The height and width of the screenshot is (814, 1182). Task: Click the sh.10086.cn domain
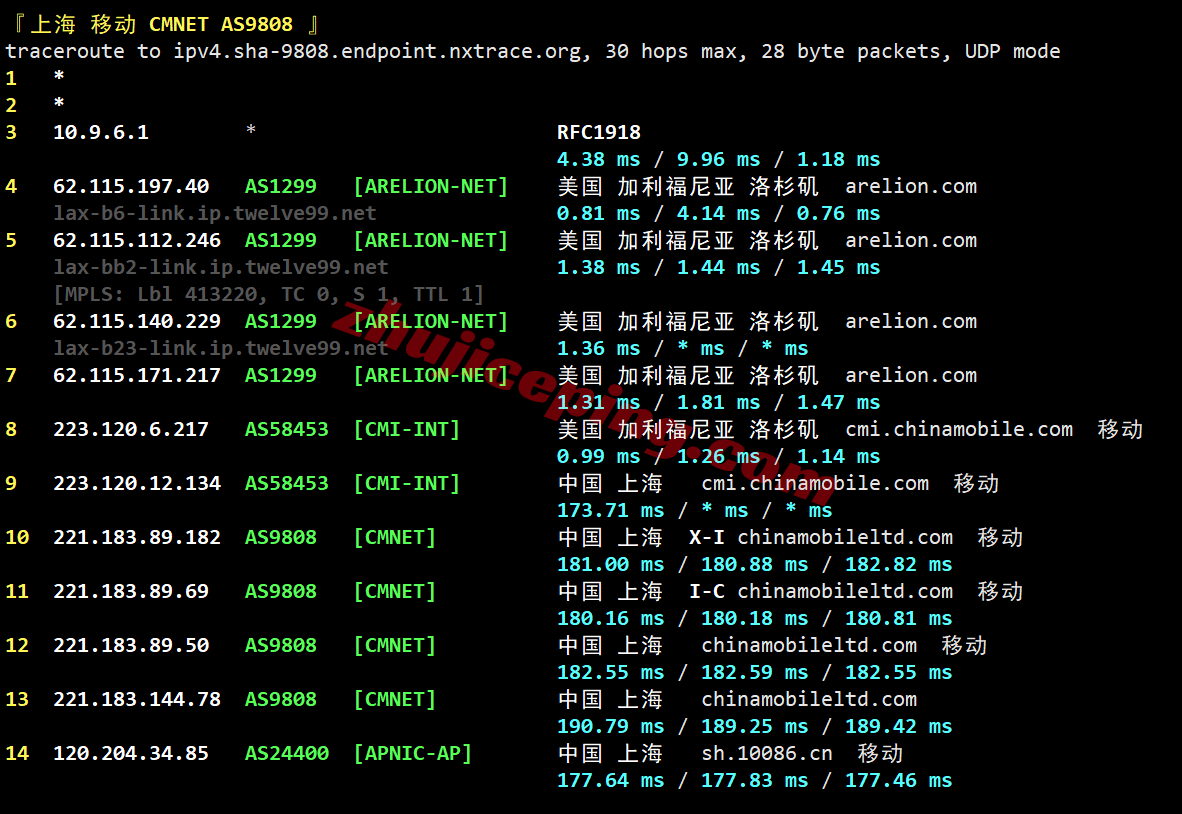(x=767, y=753)
